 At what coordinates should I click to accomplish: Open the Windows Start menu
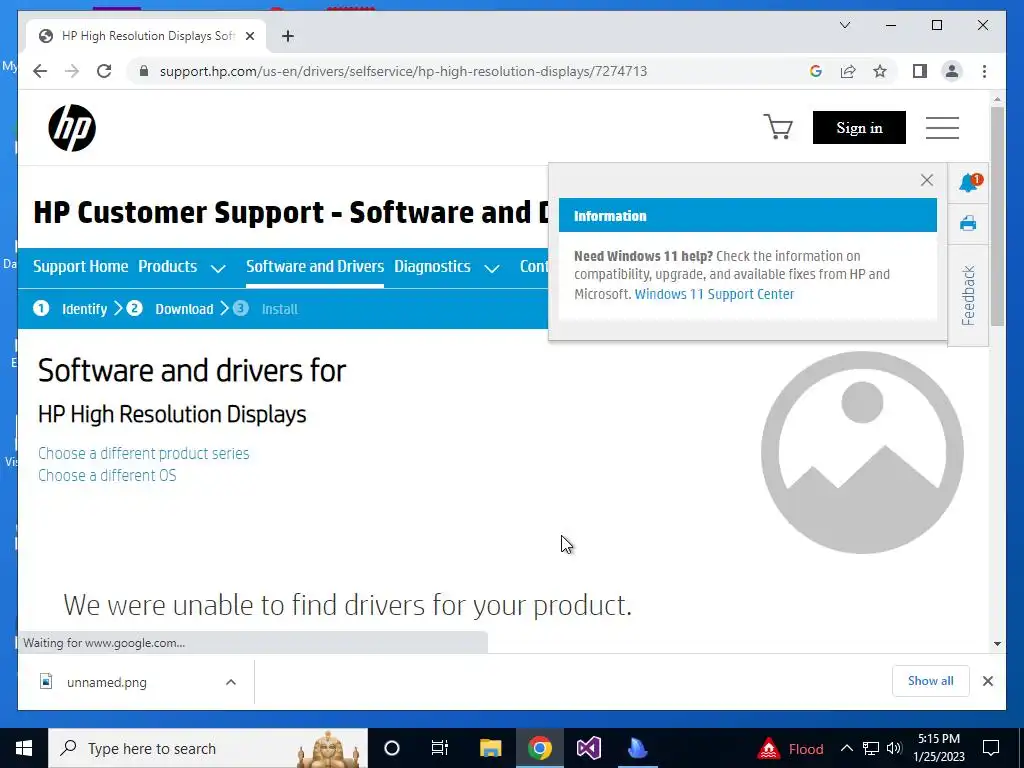pos(24,748)
